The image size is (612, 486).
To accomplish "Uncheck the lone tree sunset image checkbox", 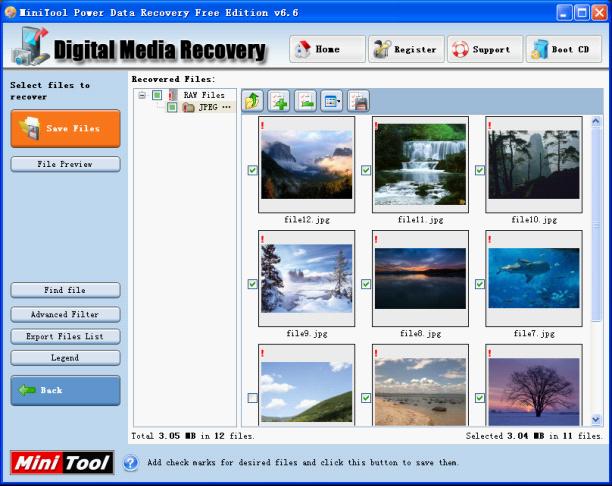I will pyautogui.click(x=480, y=398).
